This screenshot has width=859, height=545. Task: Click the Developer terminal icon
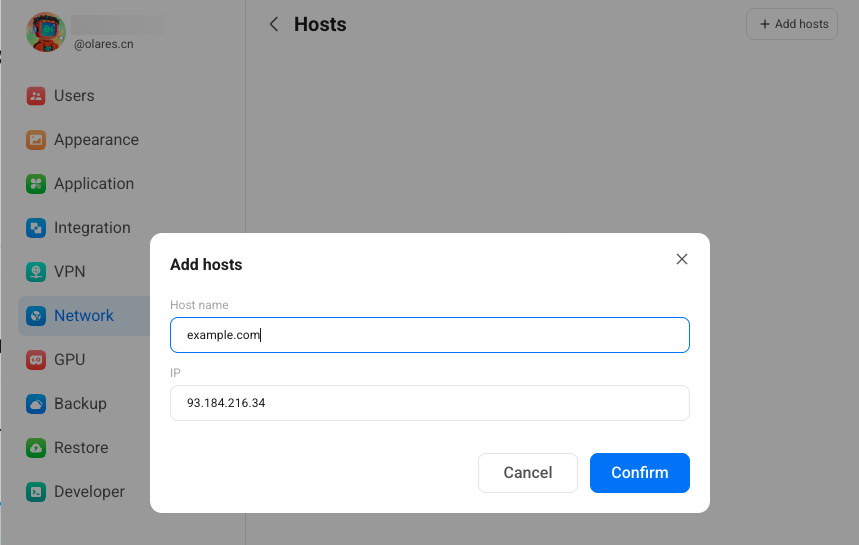pos(36,492)
